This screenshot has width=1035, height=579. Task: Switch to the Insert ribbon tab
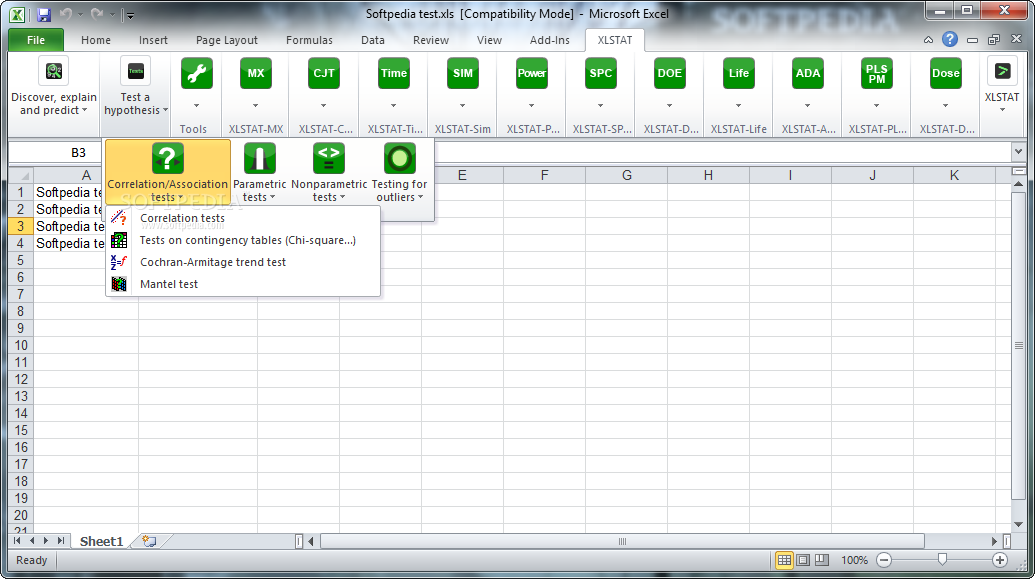pos(153,40)
